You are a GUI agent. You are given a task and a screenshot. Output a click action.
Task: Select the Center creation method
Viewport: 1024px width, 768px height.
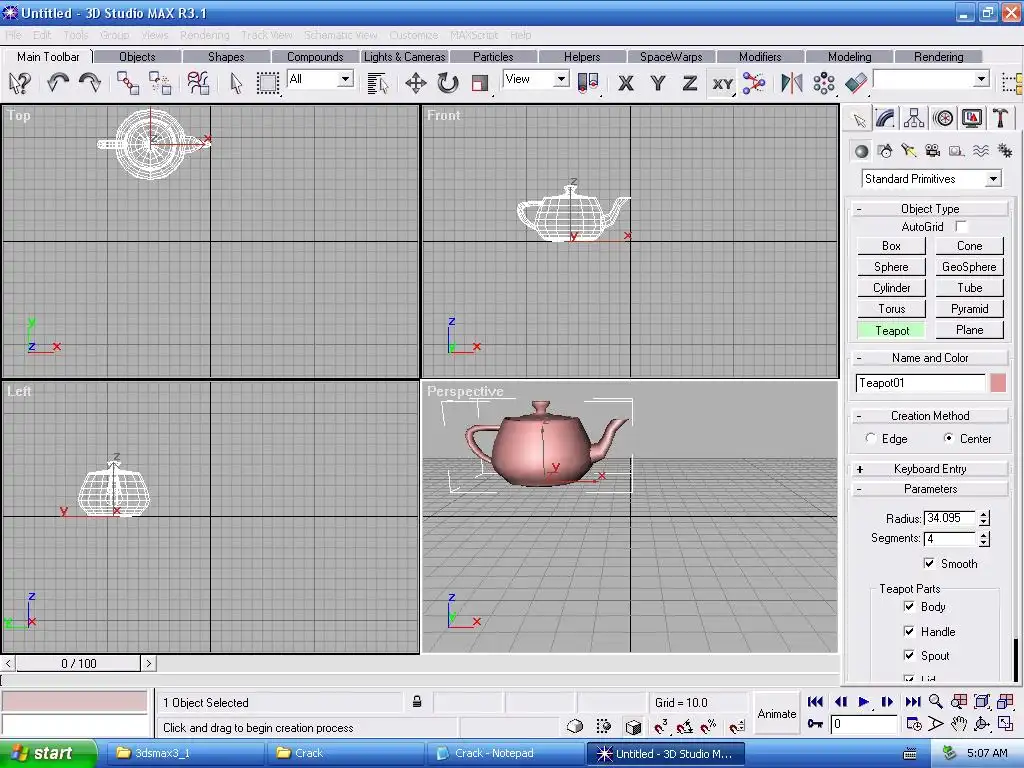(x=948, y=438)
